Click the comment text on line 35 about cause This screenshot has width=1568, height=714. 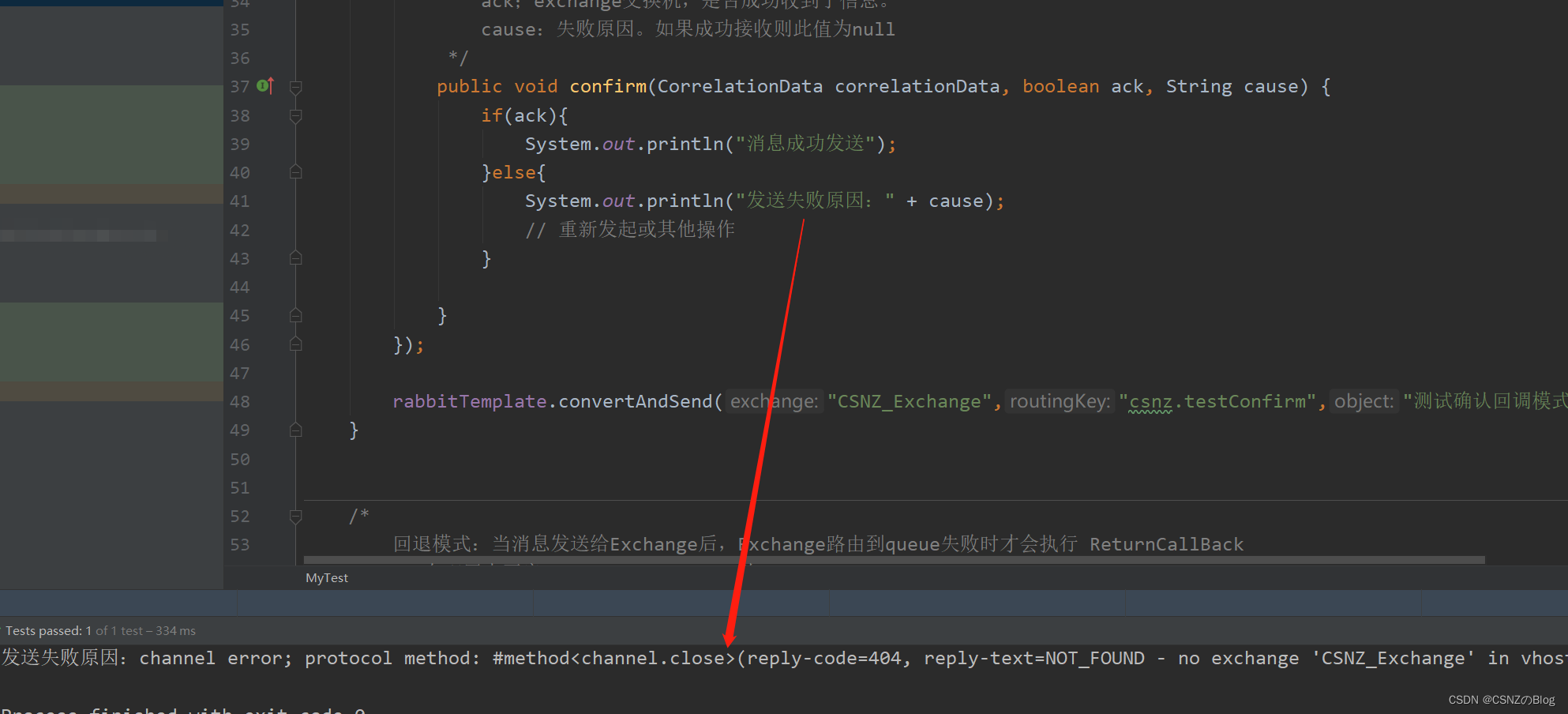click(688, 29)
